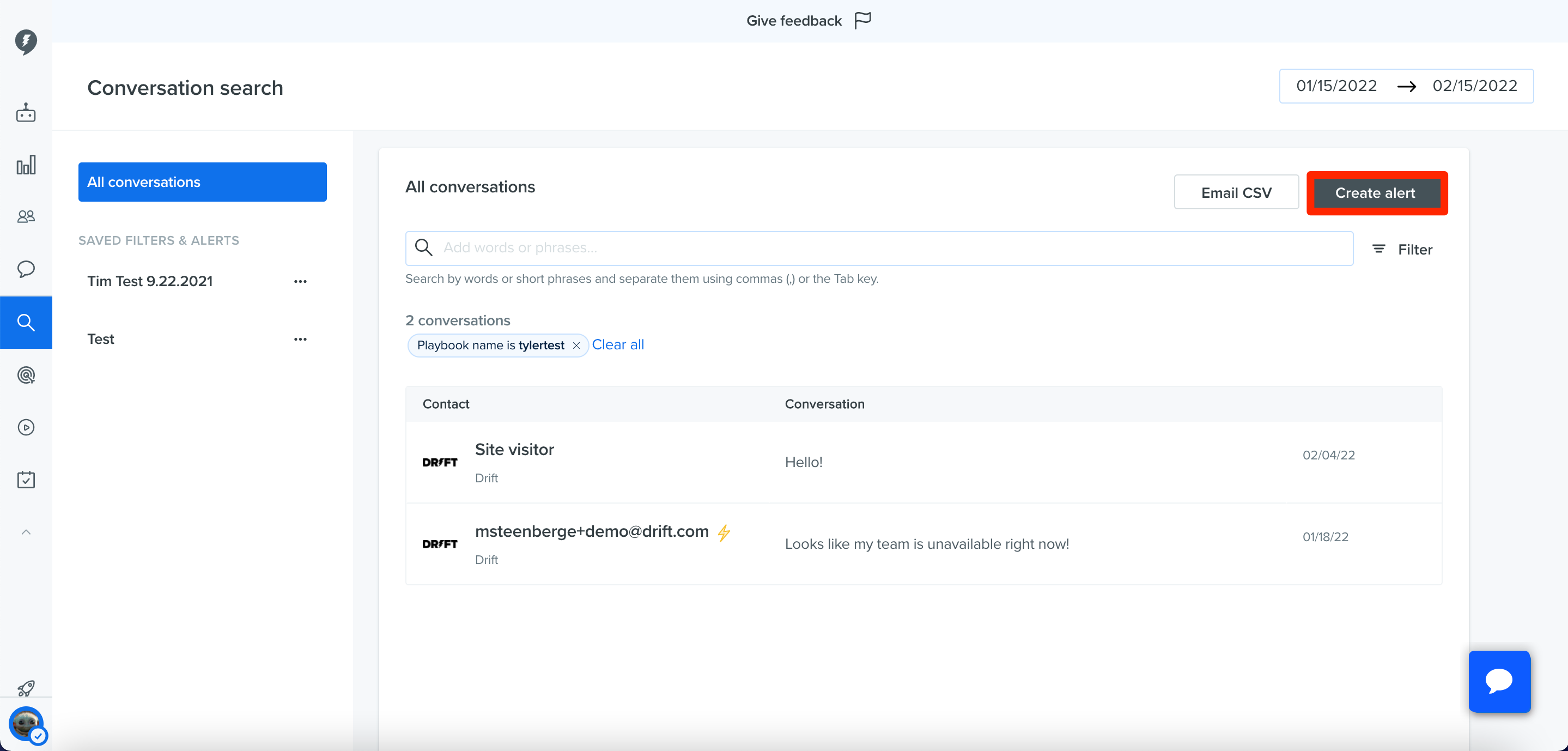Click Clear all filters link
Image resolution: width=1568 pixels, height=751 pixels.
618,345
